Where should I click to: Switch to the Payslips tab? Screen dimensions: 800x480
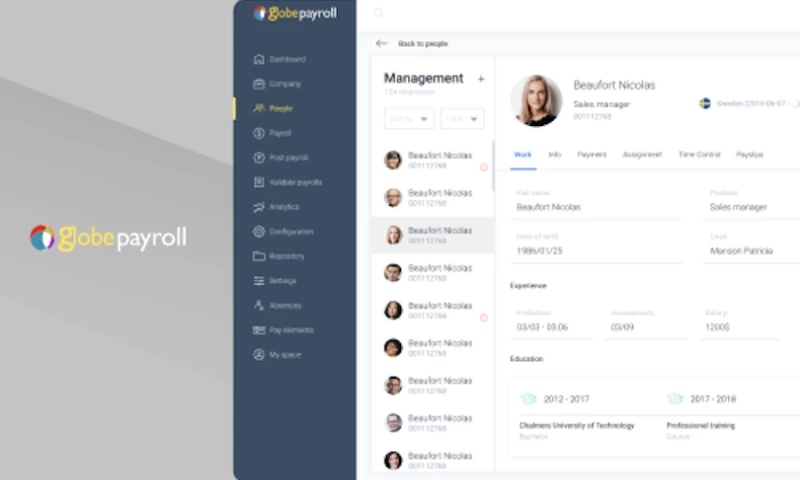pyautogui.click(x=750, y=155)
